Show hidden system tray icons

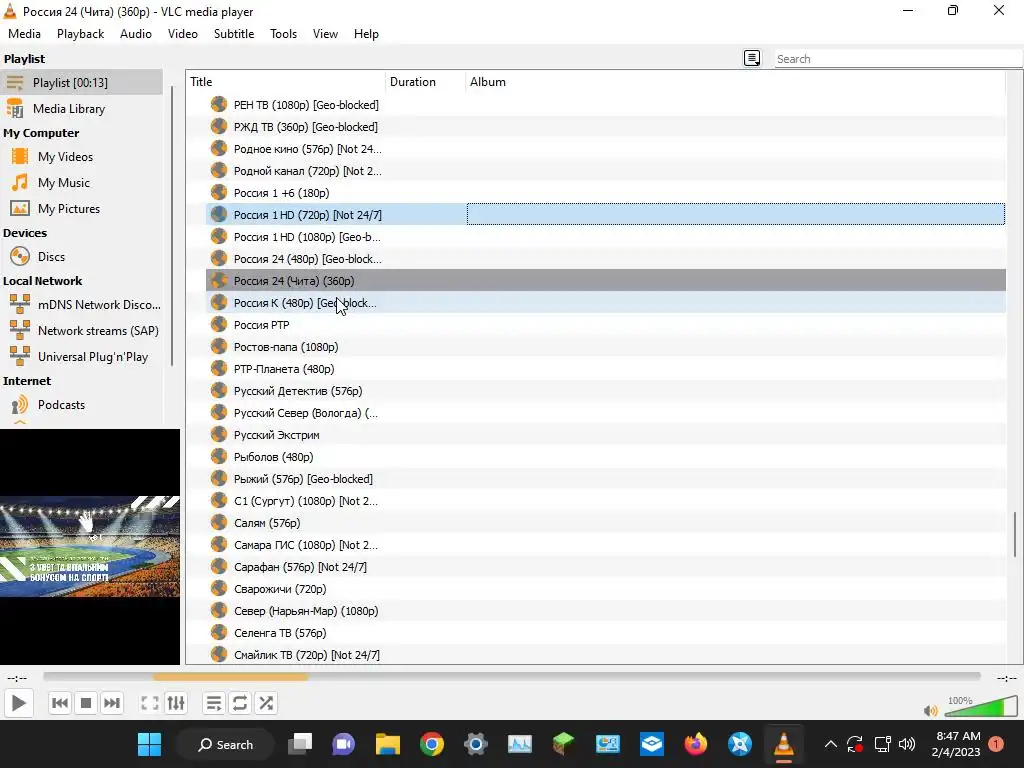point(830,744)
